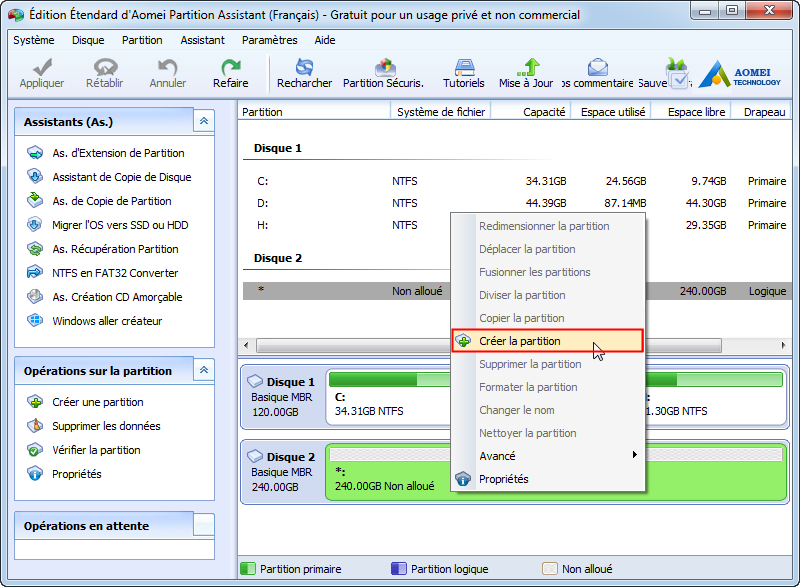This screenshot has width=800, height=587.
Task: Click the Annuler undo arrow icon
Action: (x=168, y=67)
